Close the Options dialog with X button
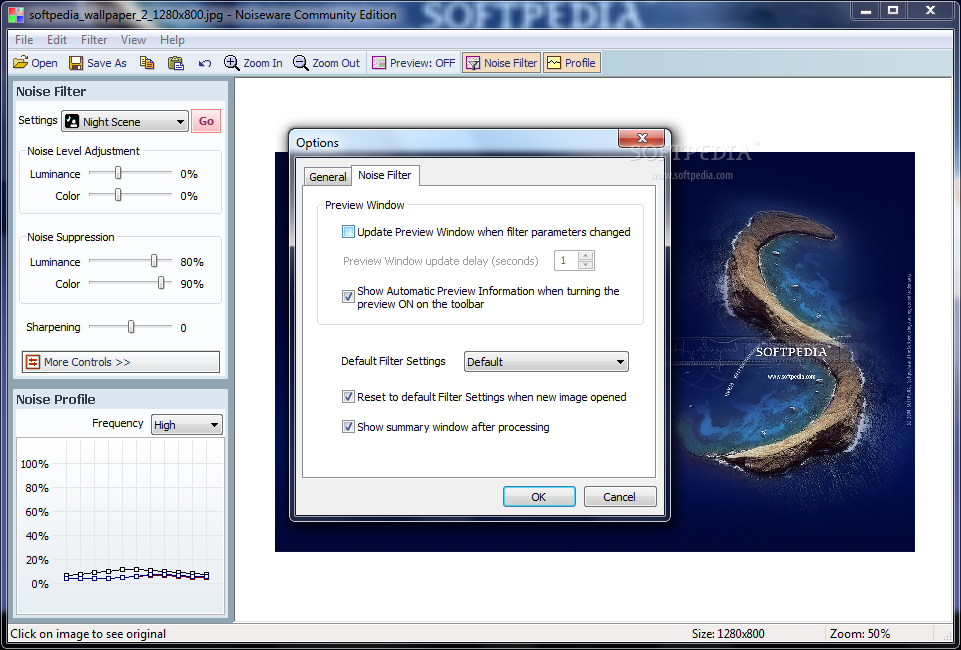The height and width of the screenshot is (650, 961). tap(642, 137)
